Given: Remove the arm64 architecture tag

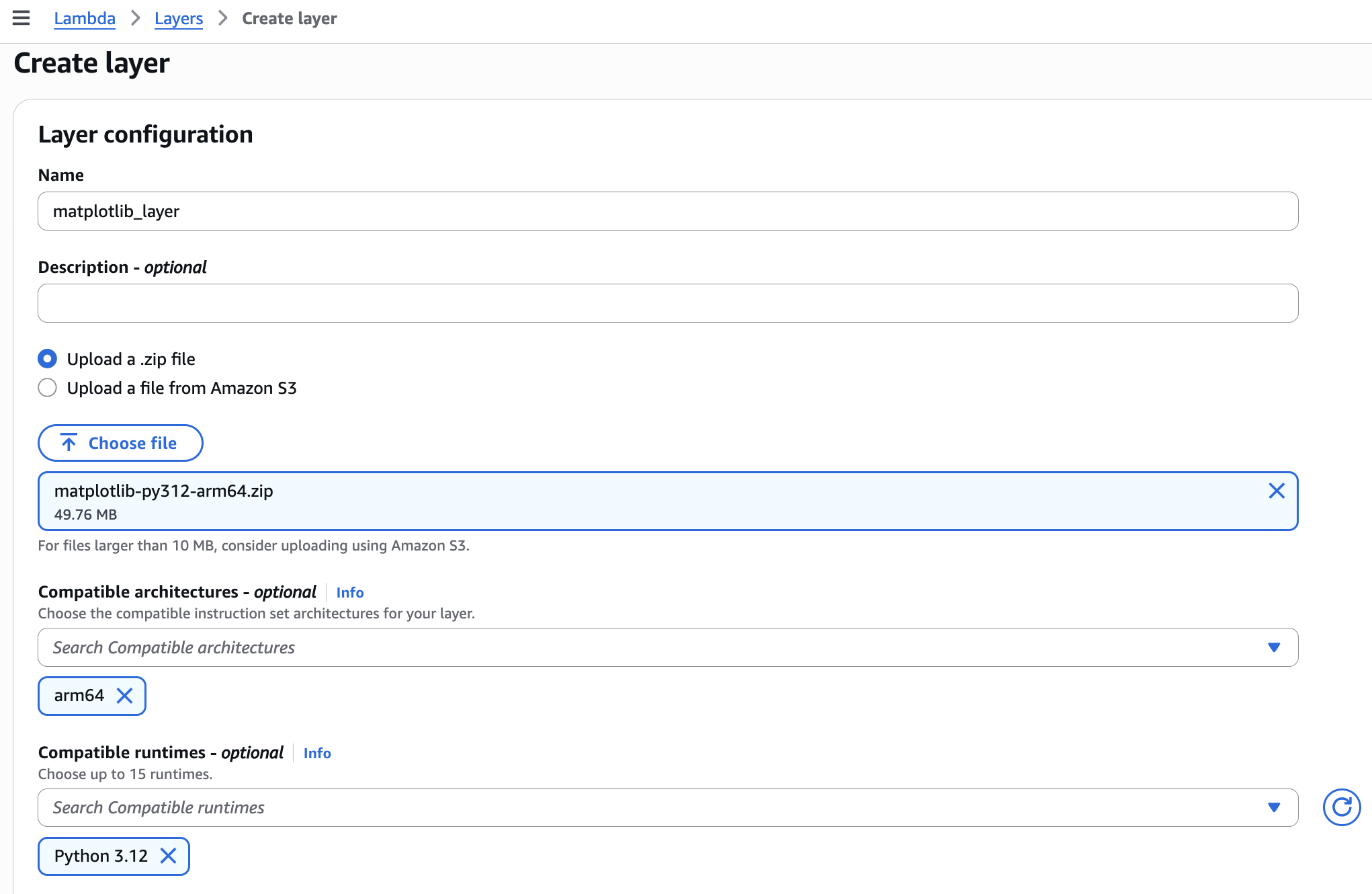Looking at the screenshot, I should pyautogui.click(x=125, y=696).
